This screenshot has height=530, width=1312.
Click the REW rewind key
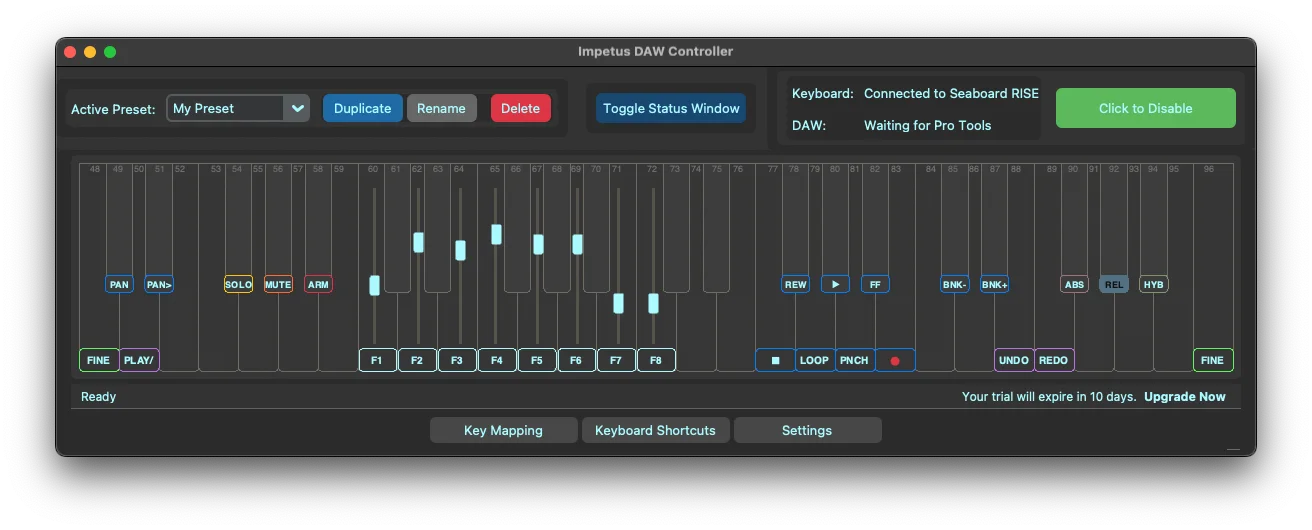click(x=795, y=284)
